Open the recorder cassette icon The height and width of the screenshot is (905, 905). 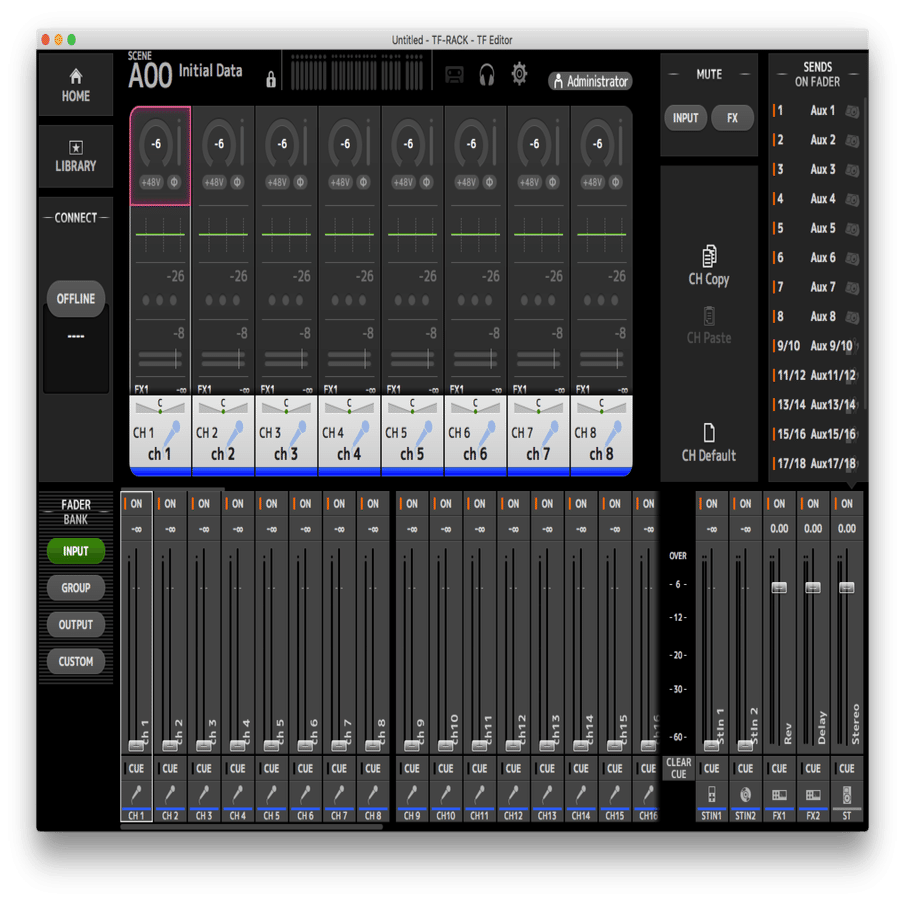click(453, 72)
